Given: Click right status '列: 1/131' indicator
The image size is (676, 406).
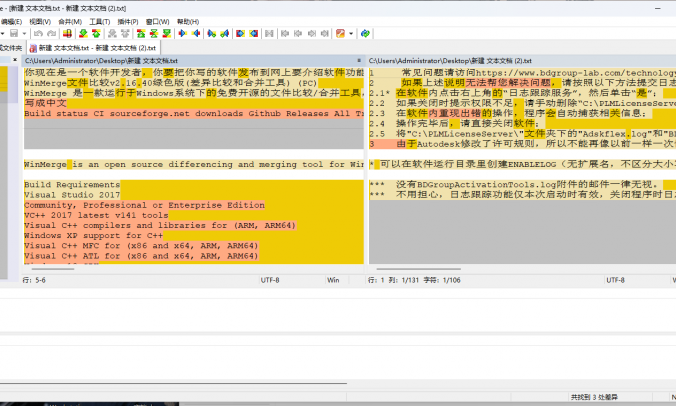Looking at the screenshot, I should point(404,280).
